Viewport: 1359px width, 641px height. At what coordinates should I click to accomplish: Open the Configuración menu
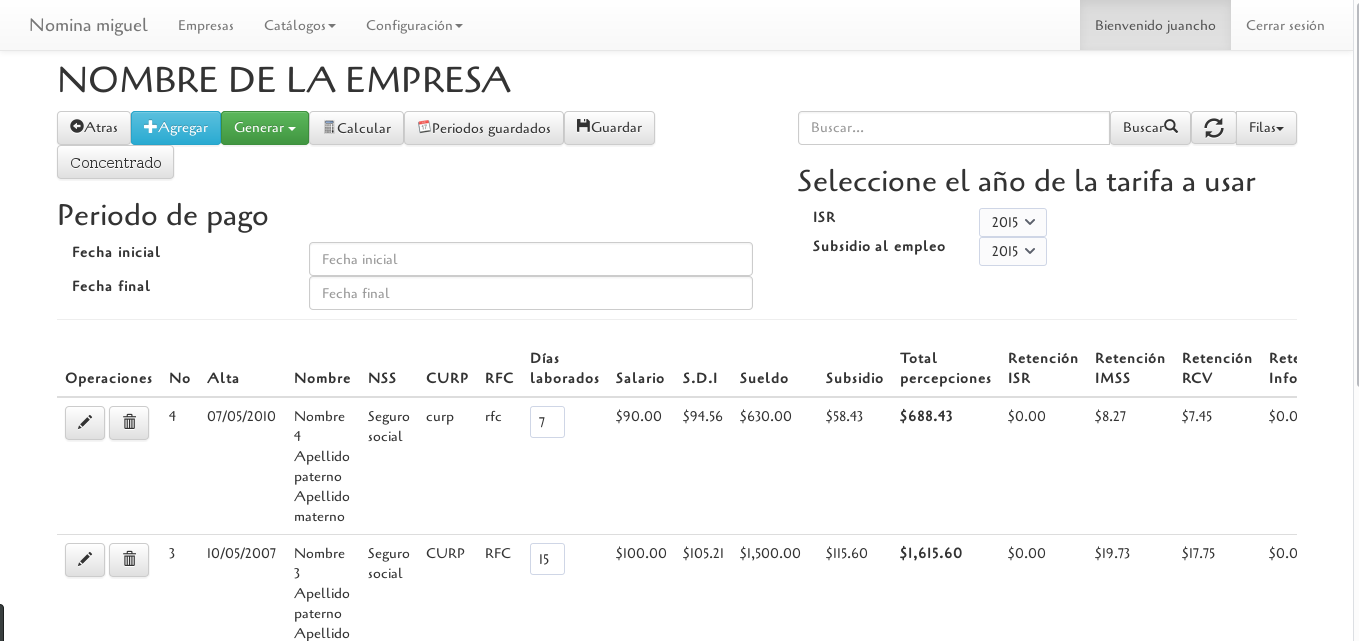[414, 26]
